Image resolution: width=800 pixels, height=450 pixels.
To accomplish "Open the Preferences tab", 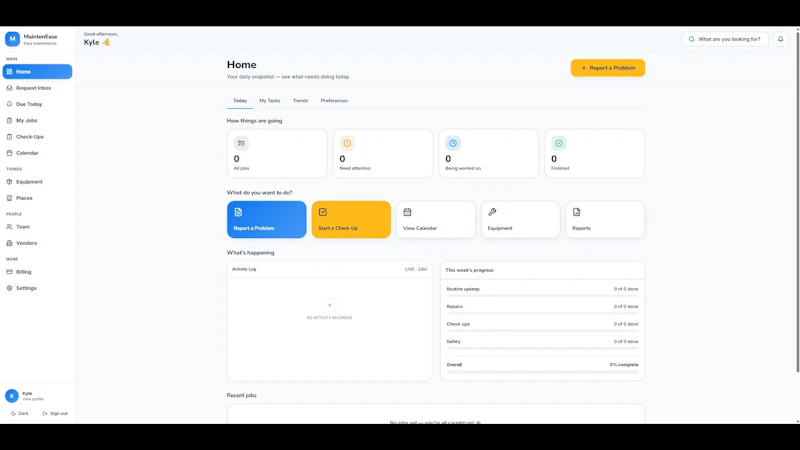I will (x=334, y=101).
